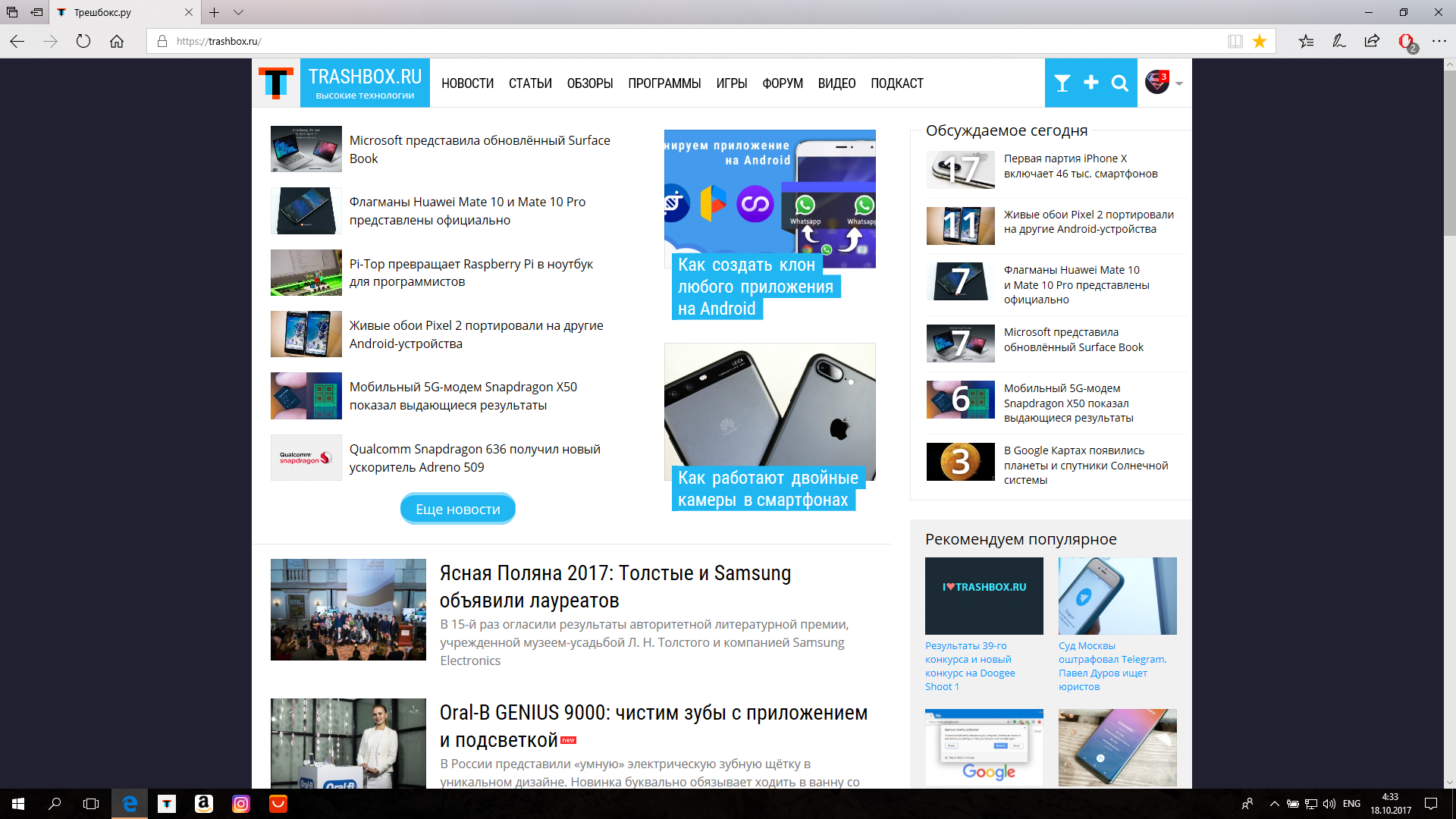Screen dimensions: 1456x819
Task: Open Amazon app from the taskbar
Action: (204, 804)
